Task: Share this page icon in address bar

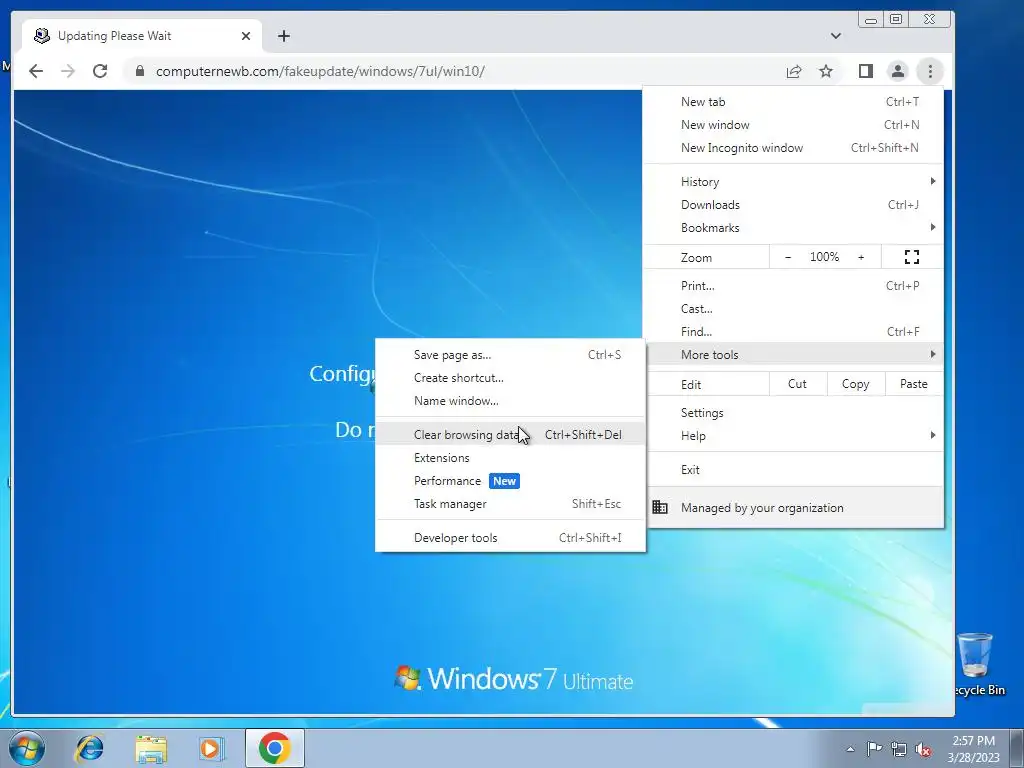Action: [794, 71]
